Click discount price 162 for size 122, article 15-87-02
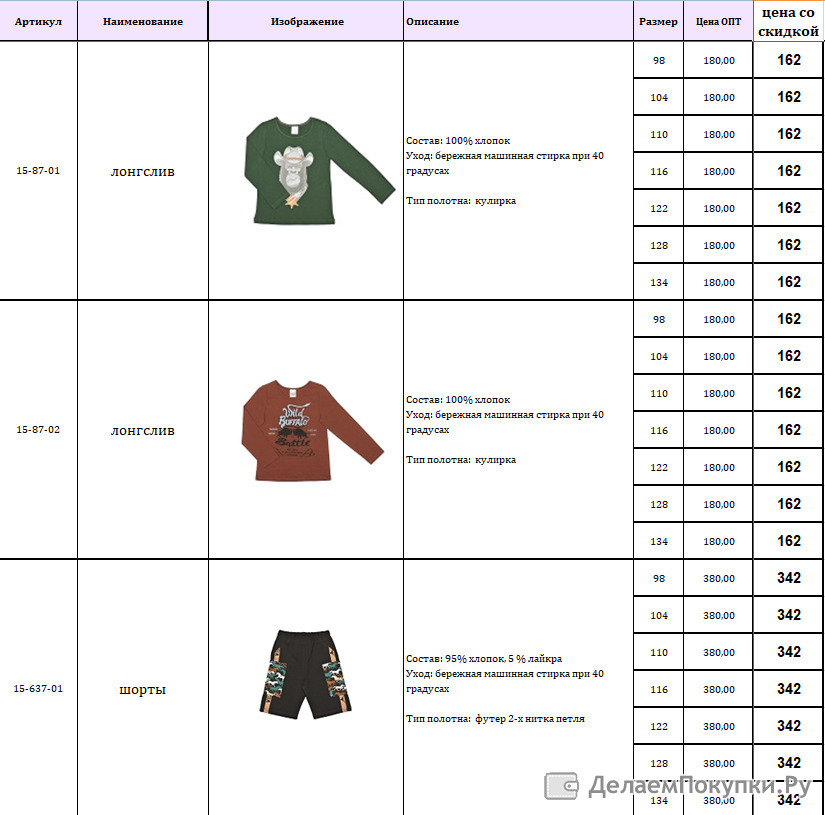The image size is (825, 815). click(x=788, y=467)
